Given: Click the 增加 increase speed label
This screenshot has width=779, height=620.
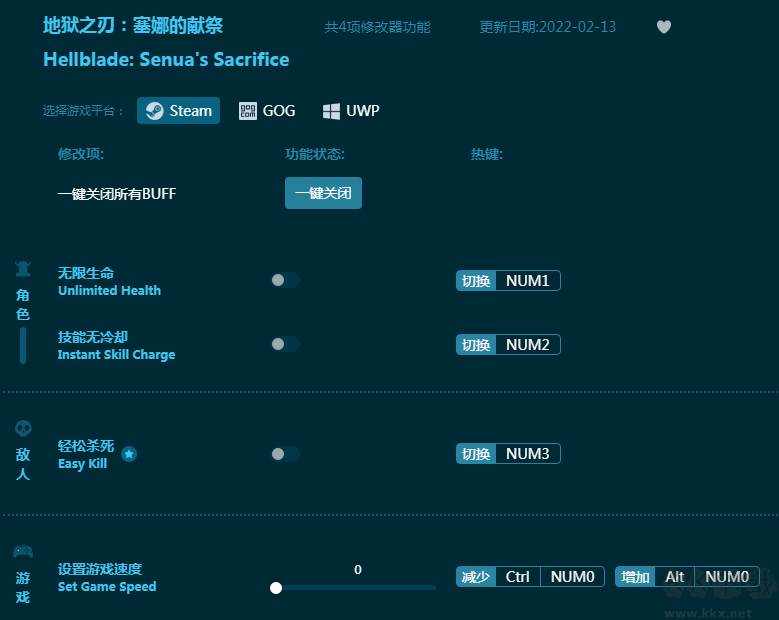Looking at the screenshot, I should click(x=635, y=577).
